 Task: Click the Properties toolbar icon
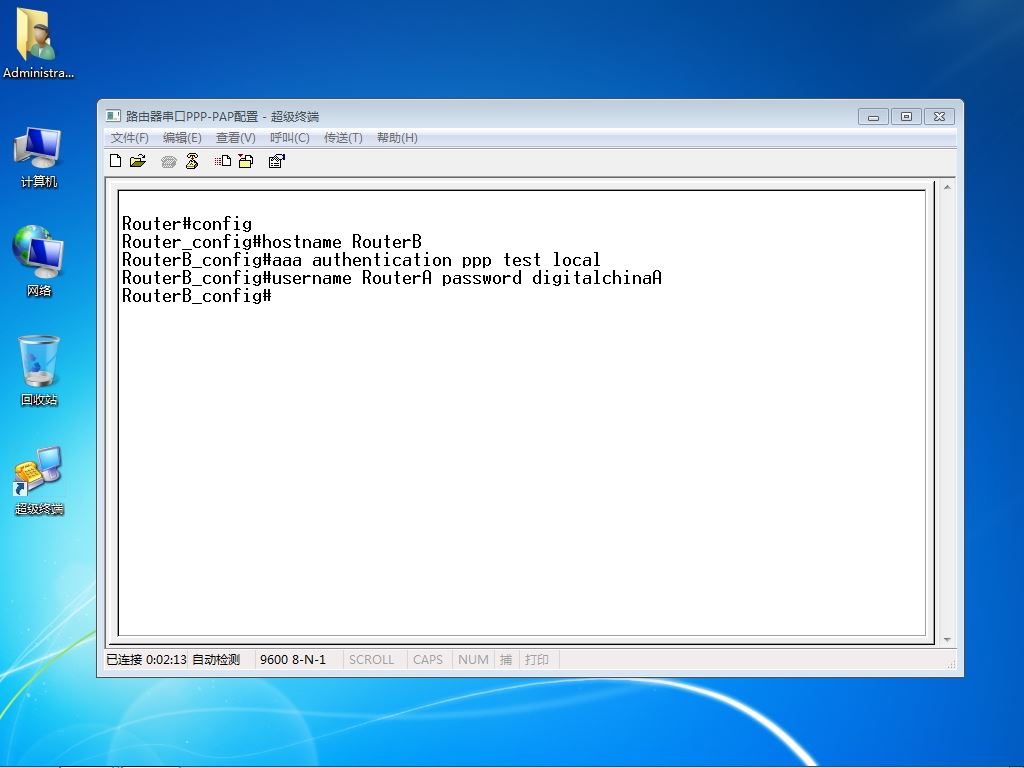[276, 161]
